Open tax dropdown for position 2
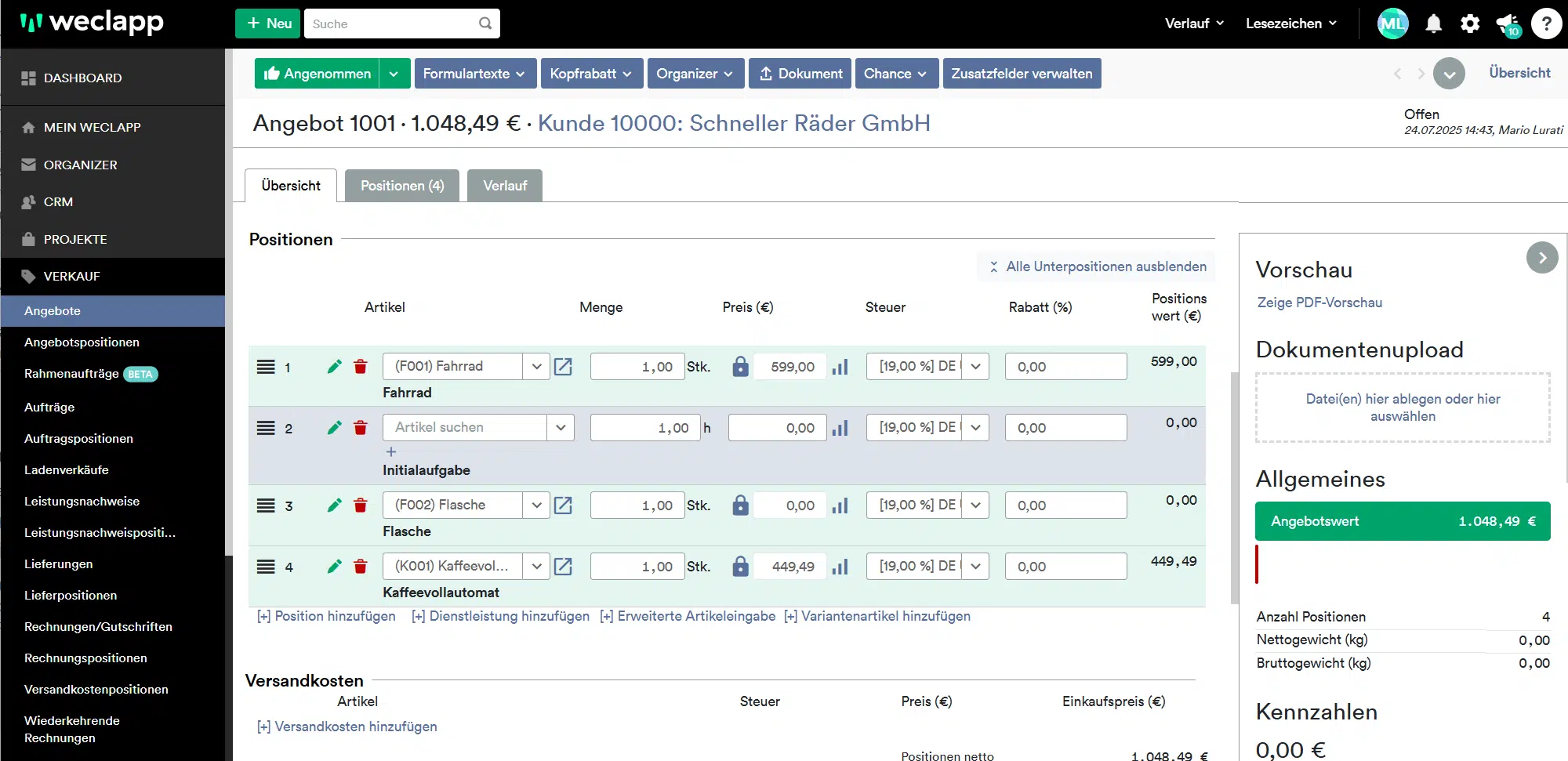1568x761 pixels. pyautogui.click(x=975, y=427)
